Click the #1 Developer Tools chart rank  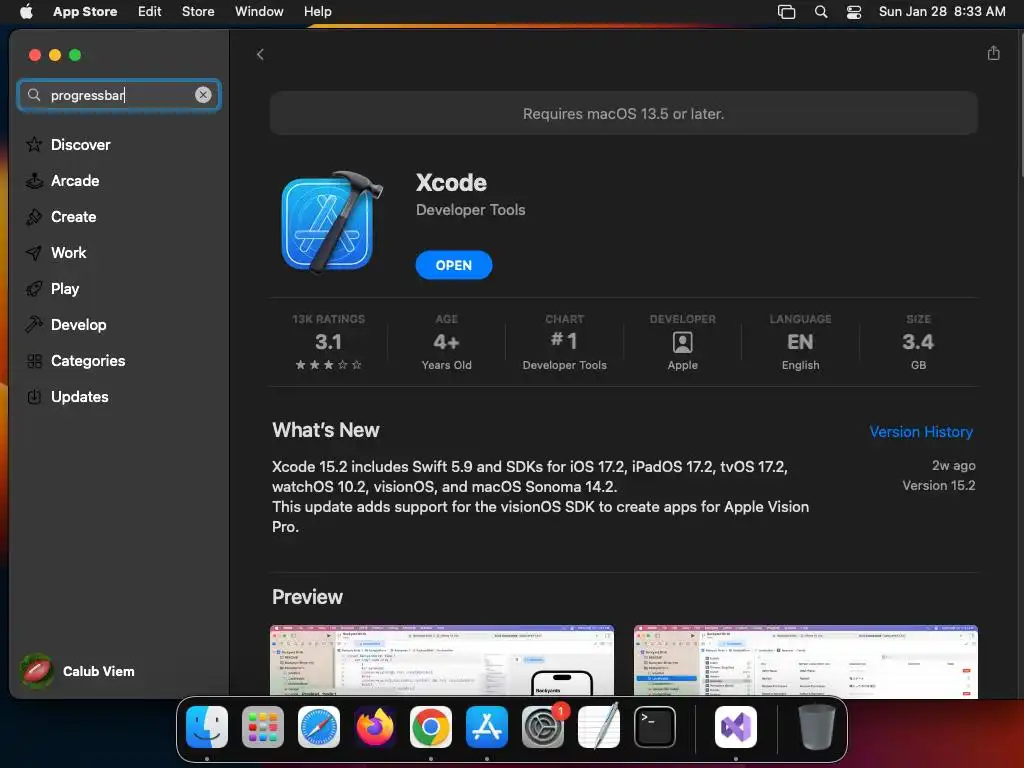point(564,342)
